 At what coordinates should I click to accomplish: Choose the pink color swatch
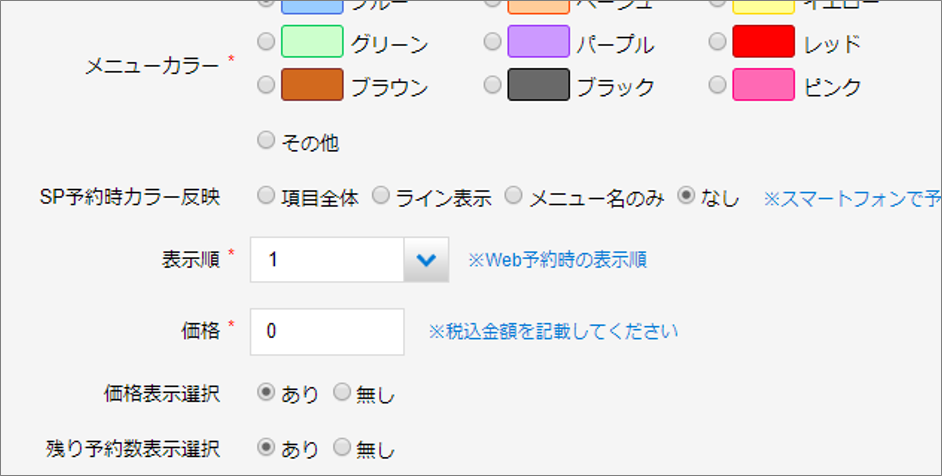[763, 86]
